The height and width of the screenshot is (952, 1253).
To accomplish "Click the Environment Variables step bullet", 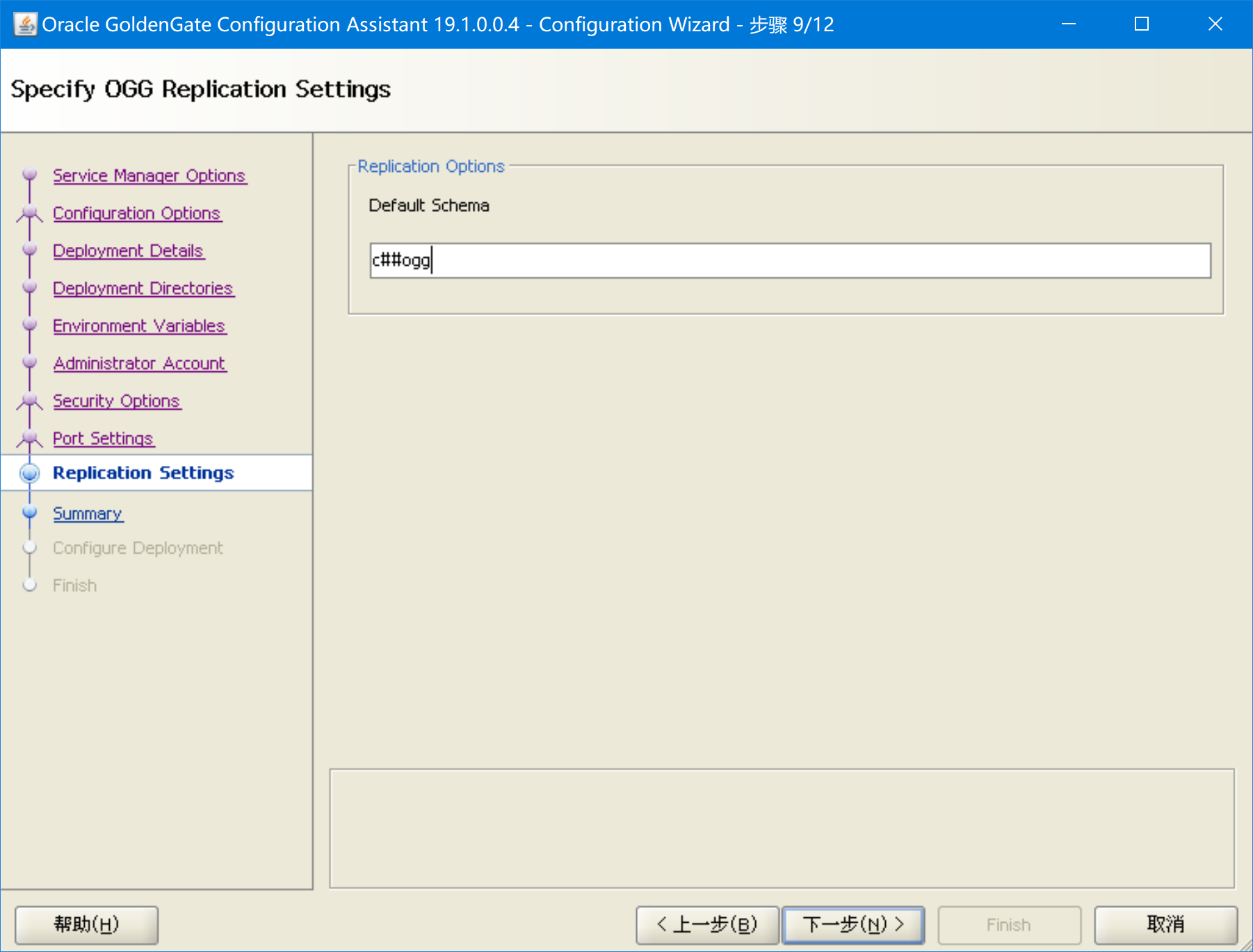I will click(x=29, y=324).
